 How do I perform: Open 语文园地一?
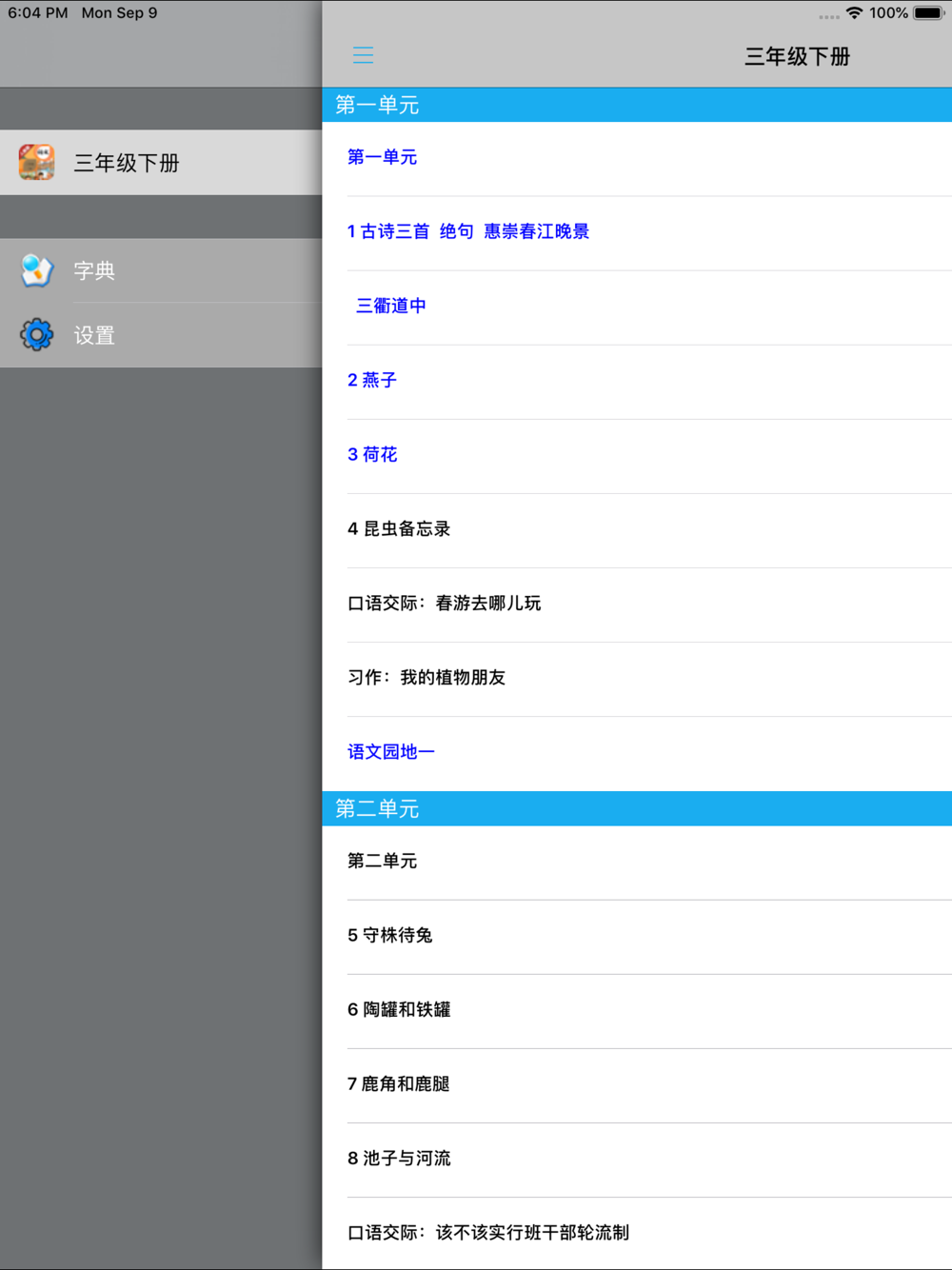pyautogui.click(x=637, y=752)
